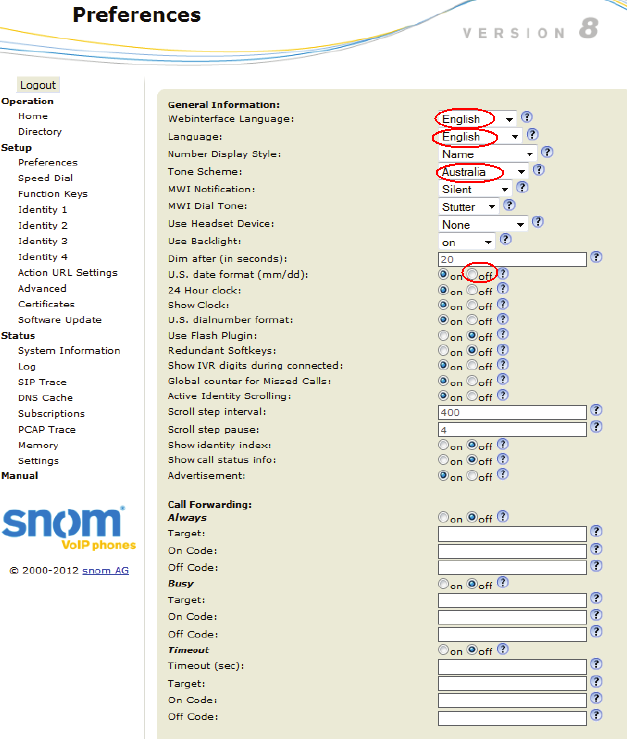
Task: Click help icon next to Dim after field
Action: [596, 257]
